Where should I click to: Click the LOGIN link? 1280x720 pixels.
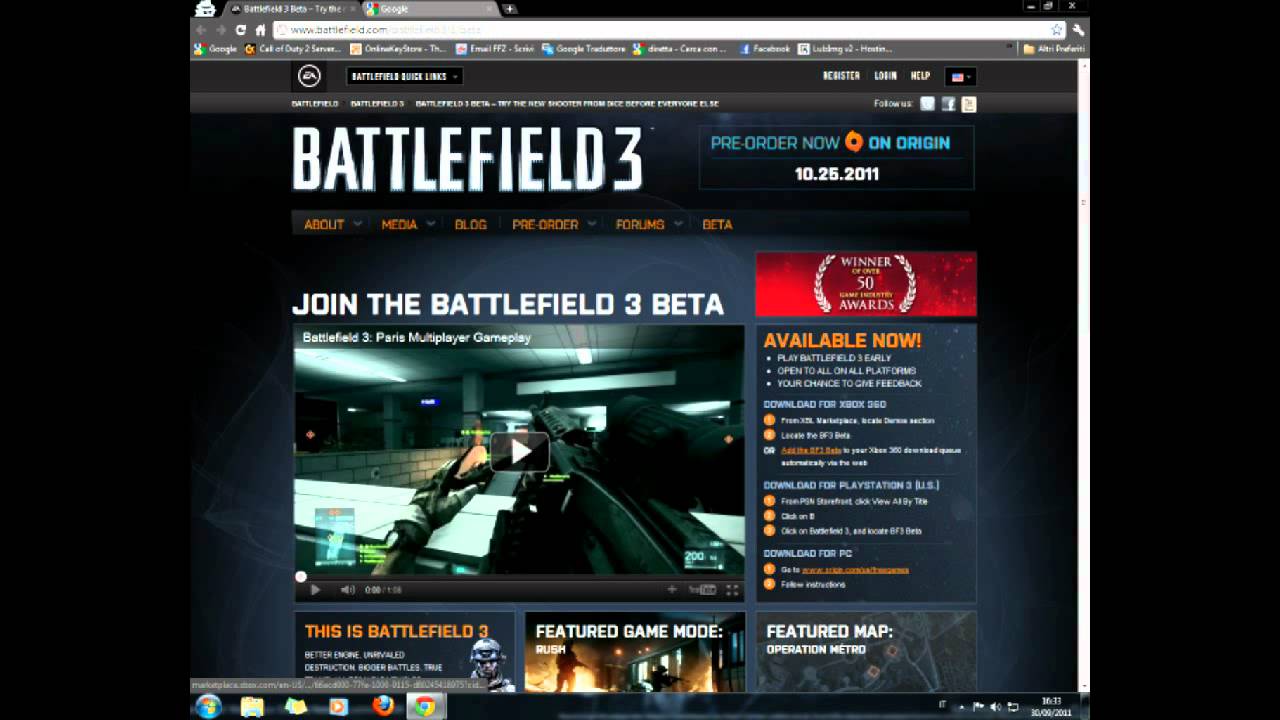point(885,76)
